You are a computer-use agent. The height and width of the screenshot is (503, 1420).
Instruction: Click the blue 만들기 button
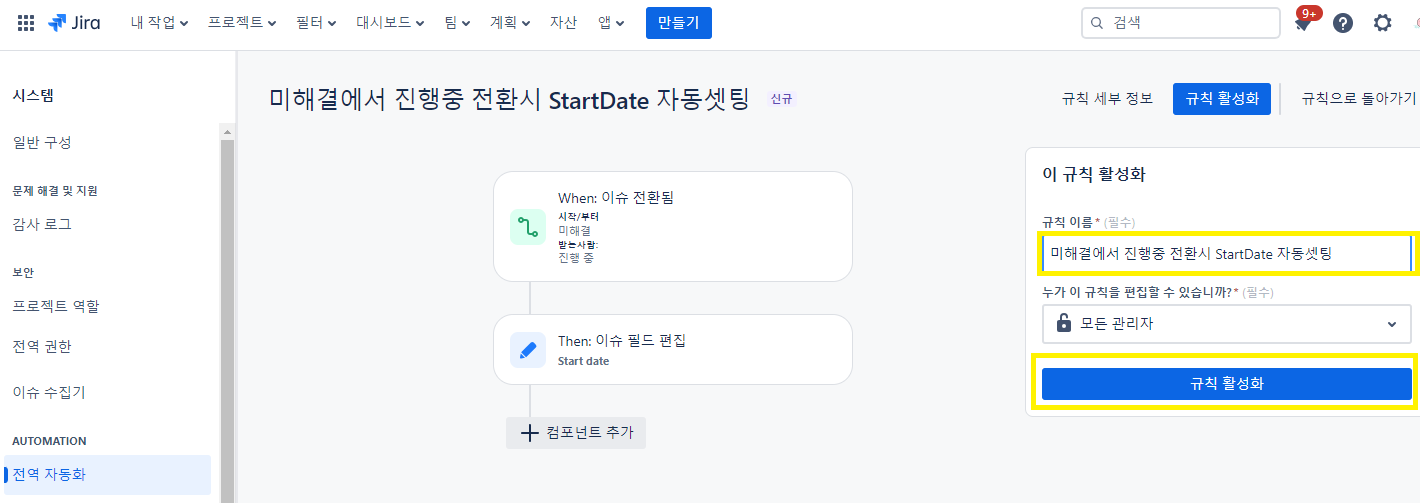point(679,23)
